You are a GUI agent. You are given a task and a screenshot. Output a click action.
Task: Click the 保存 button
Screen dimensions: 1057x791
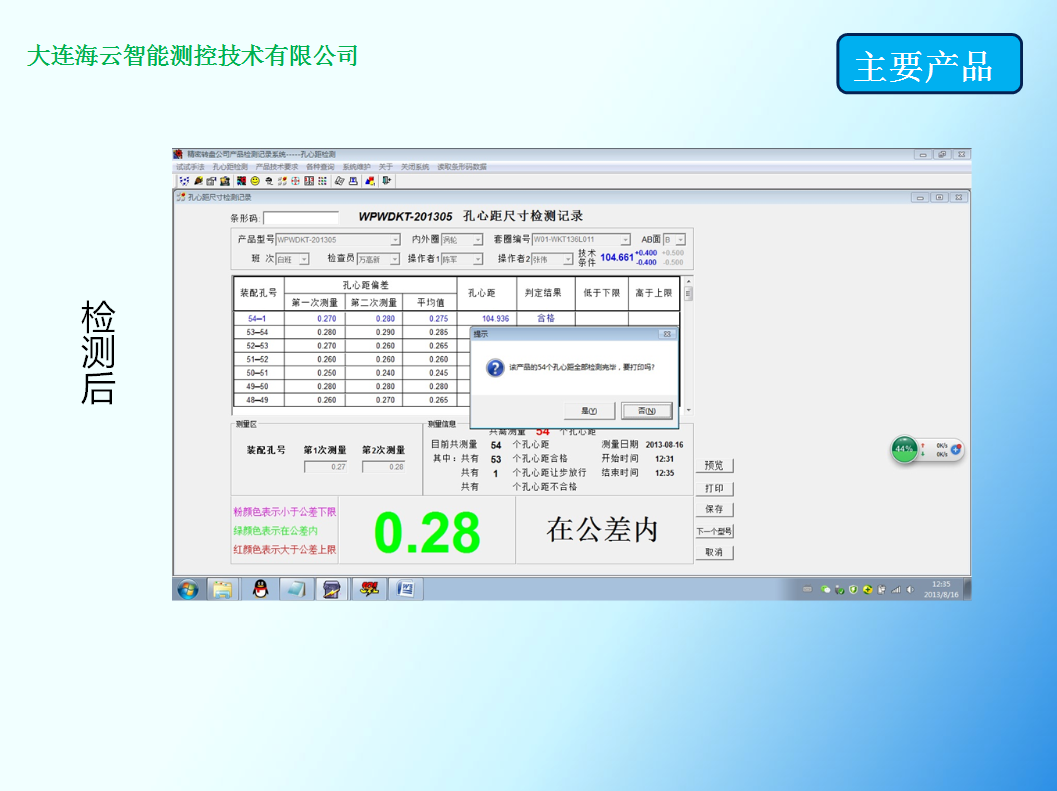[x=714, y=509]
